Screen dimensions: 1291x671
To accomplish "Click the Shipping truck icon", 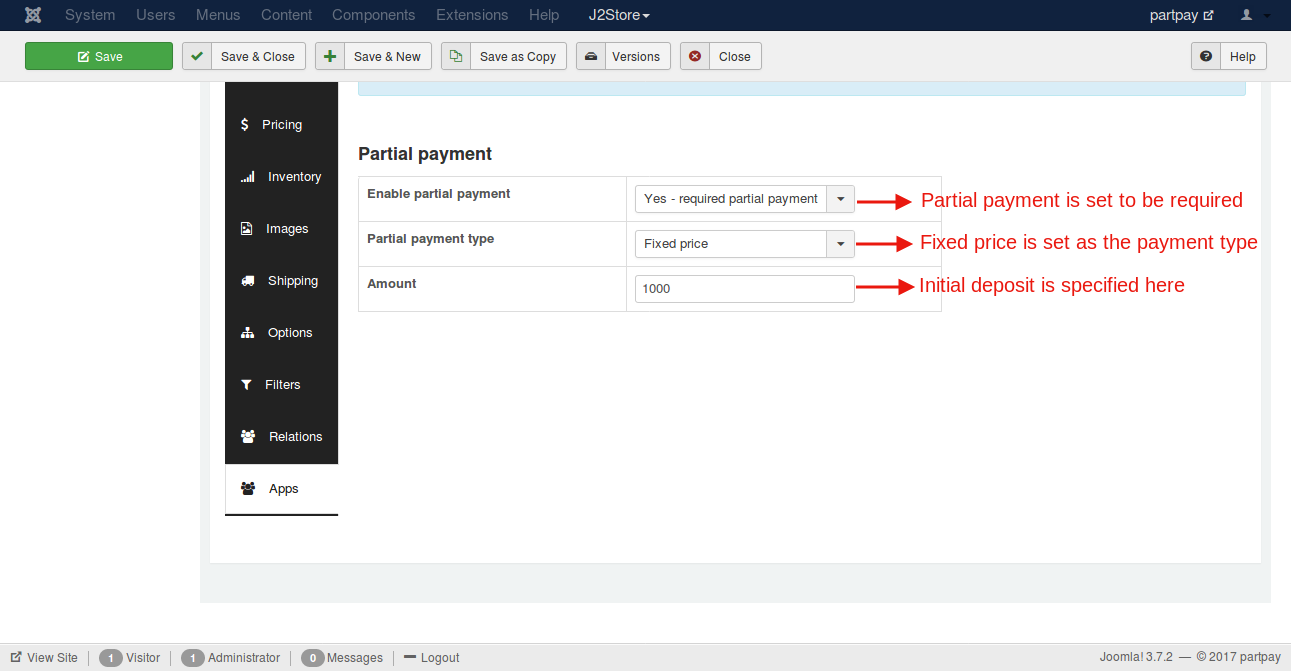I will pyautogui.click(x=248, y=281).
